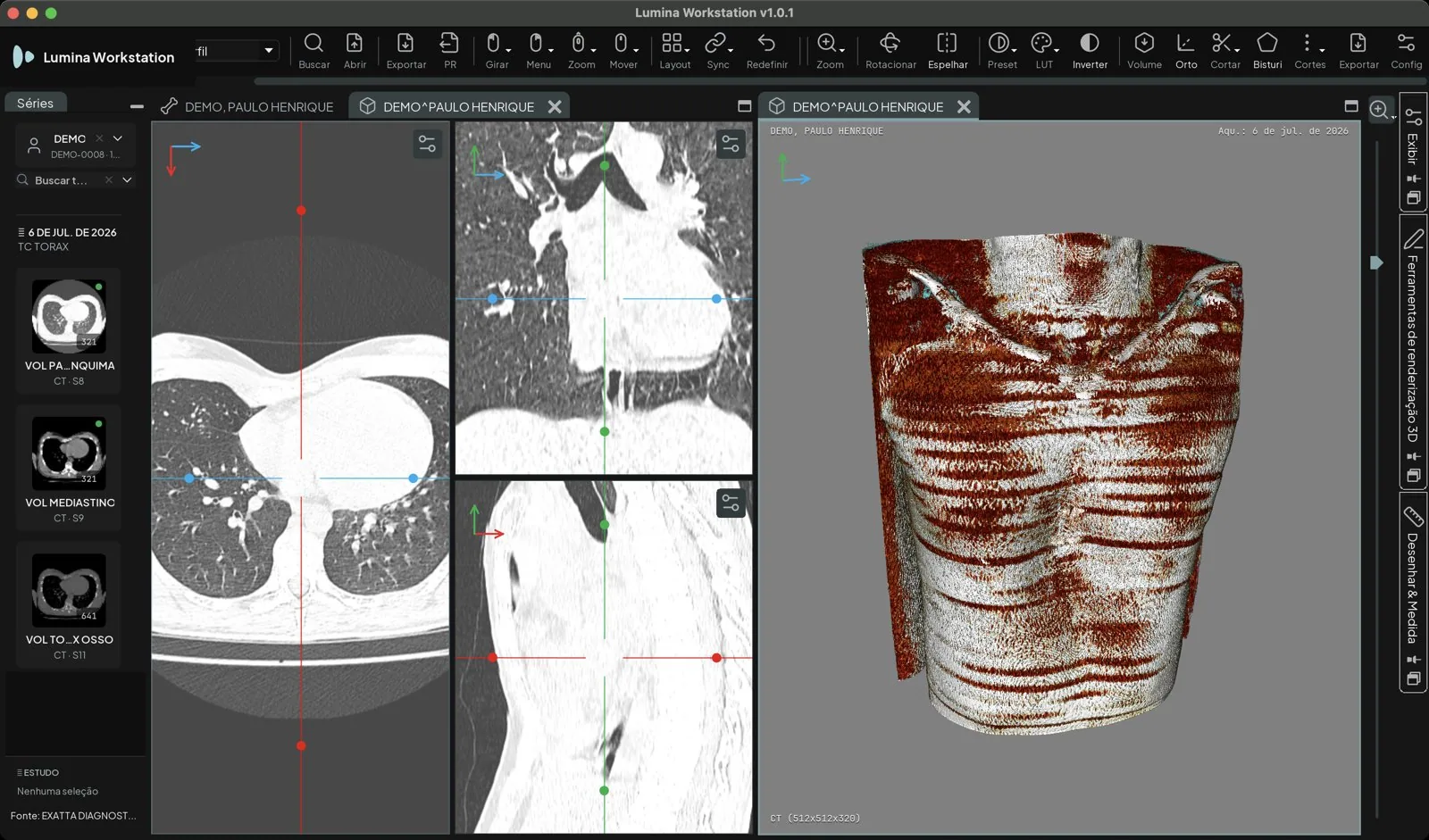
Task: Click the Mover mouse tool
Action: [x=623, y=51]
